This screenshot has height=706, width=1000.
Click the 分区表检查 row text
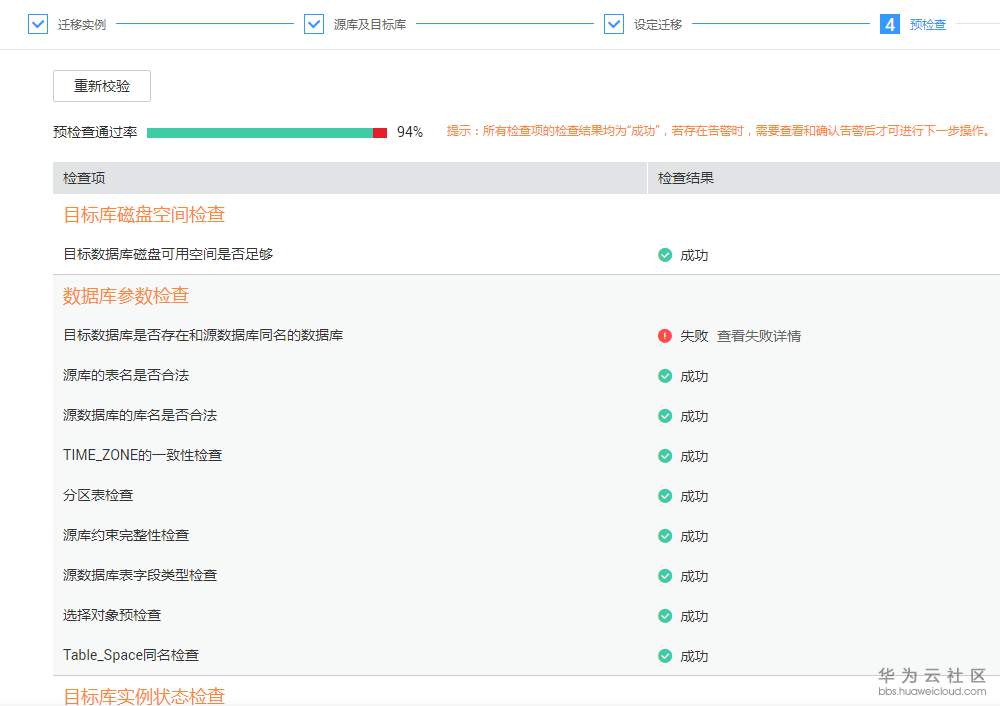[98, 495]
